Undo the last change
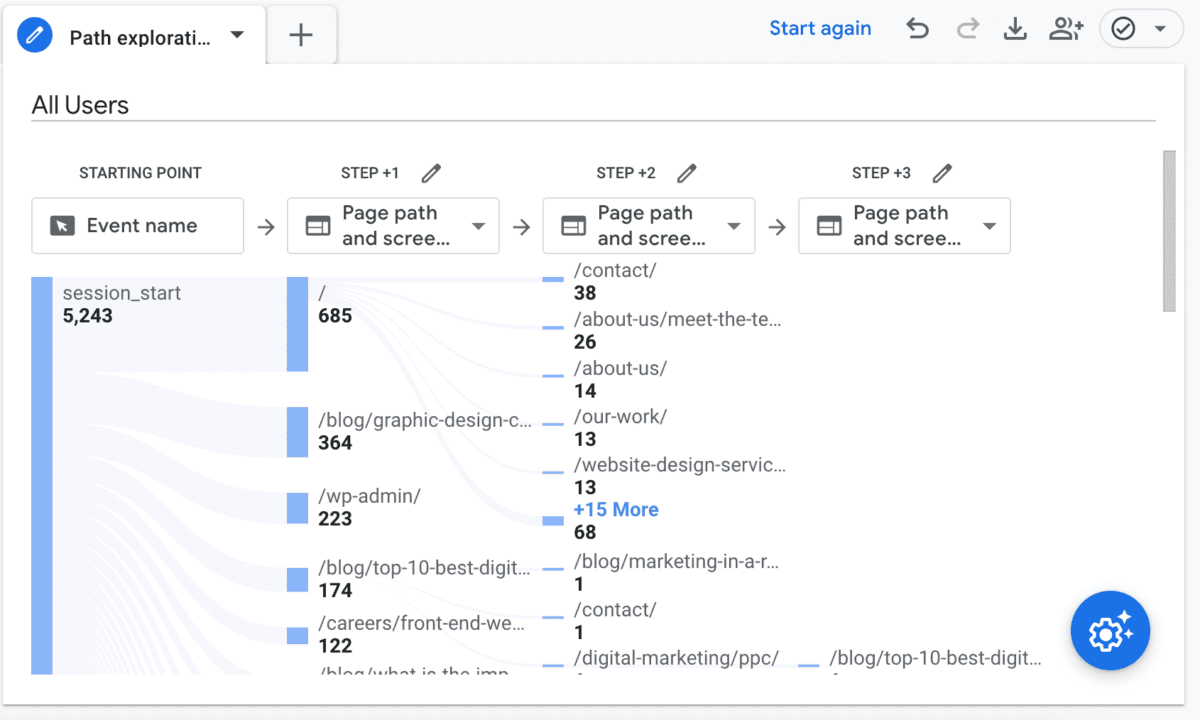Viewport: 1200px width, 720px height. click(x=917, y=28)
